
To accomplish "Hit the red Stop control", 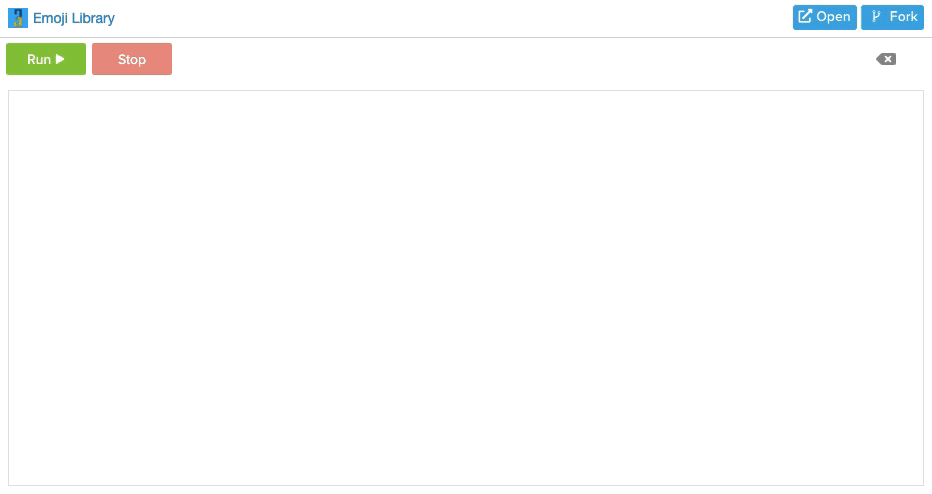I will coord(132,59).
